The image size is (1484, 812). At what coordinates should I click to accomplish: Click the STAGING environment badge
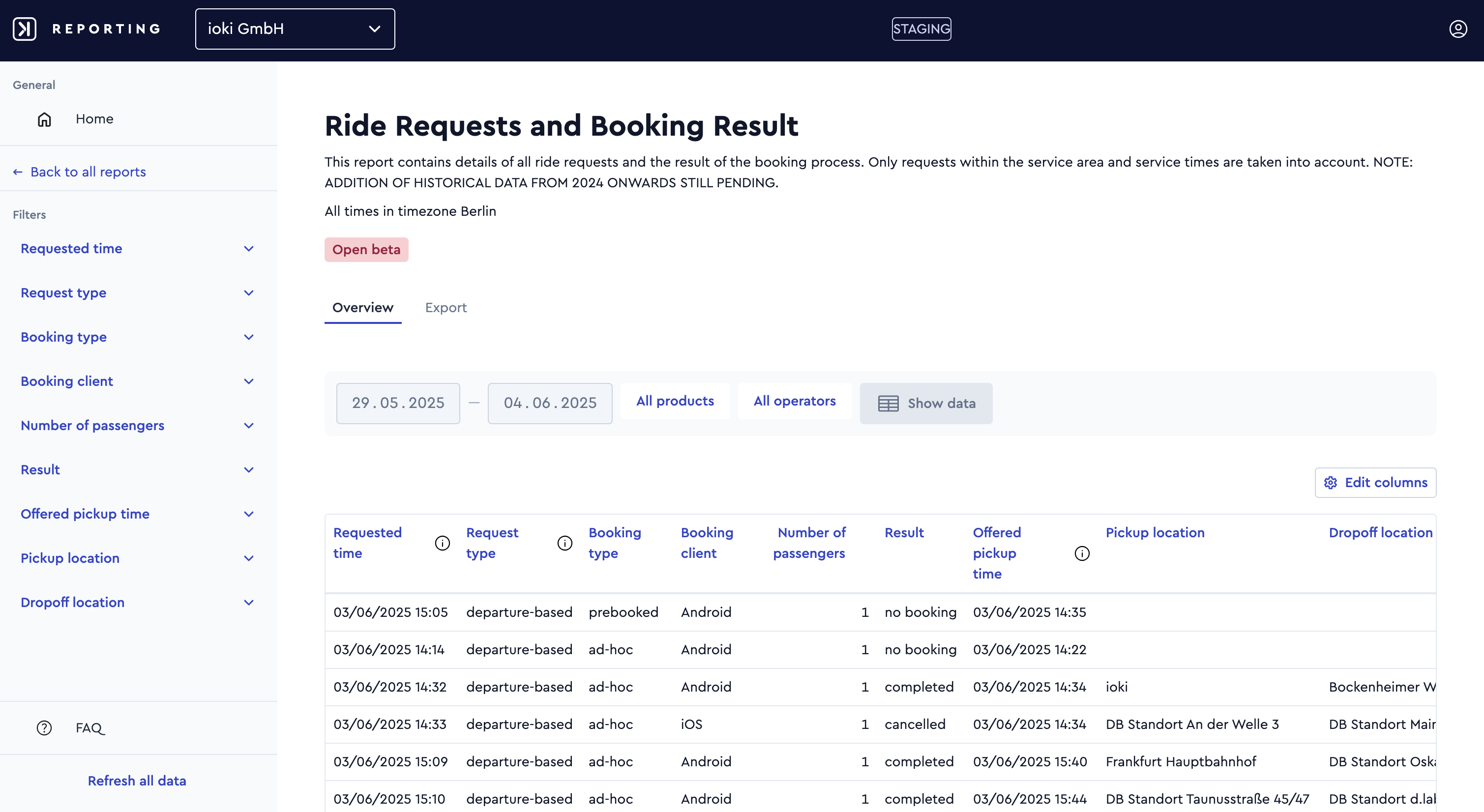tap(921, 29)
